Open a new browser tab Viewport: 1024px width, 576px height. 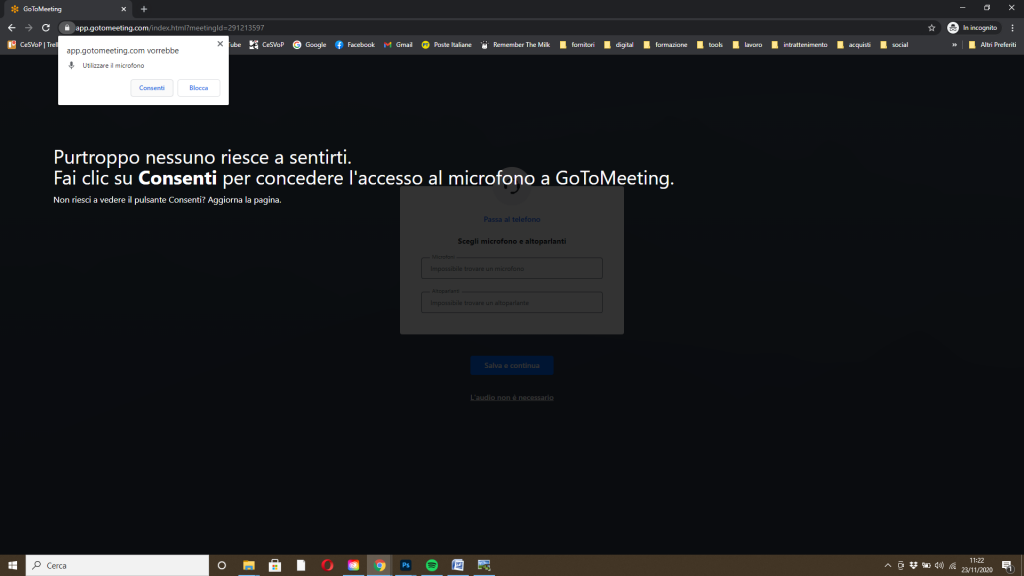tap(144, 9)
